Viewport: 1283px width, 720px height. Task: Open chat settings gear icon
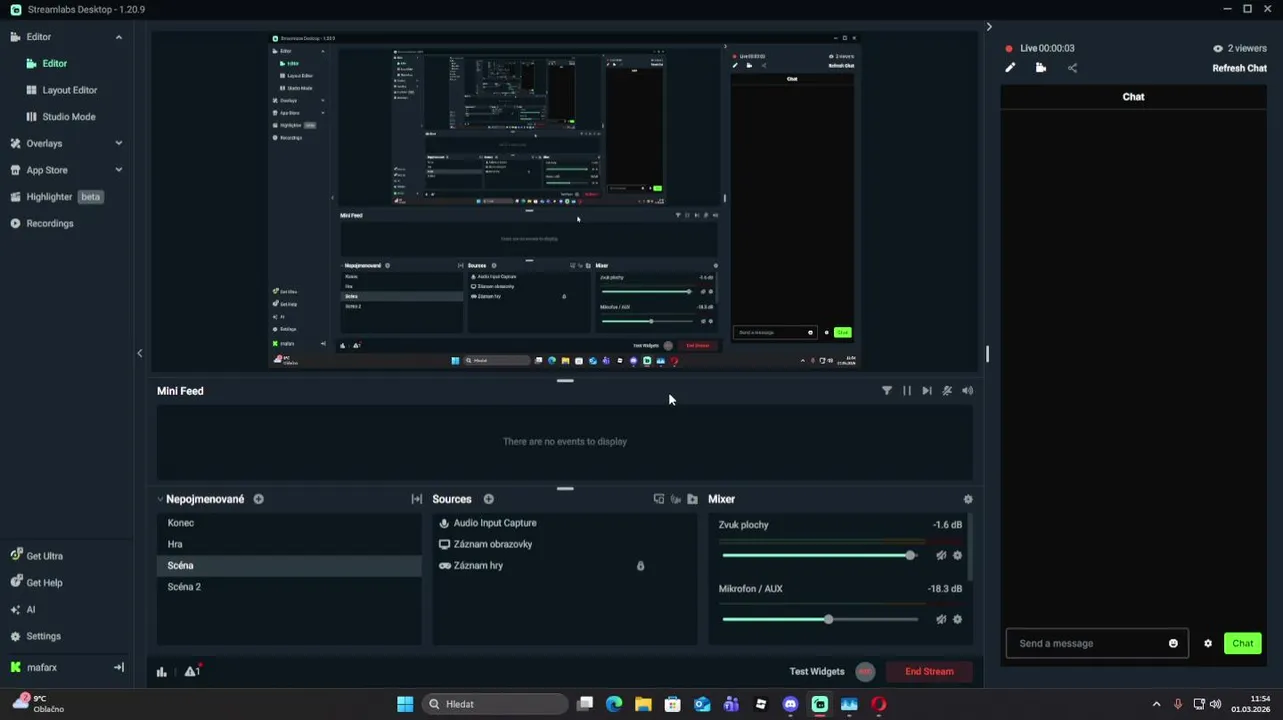(x=1208, y=643)
